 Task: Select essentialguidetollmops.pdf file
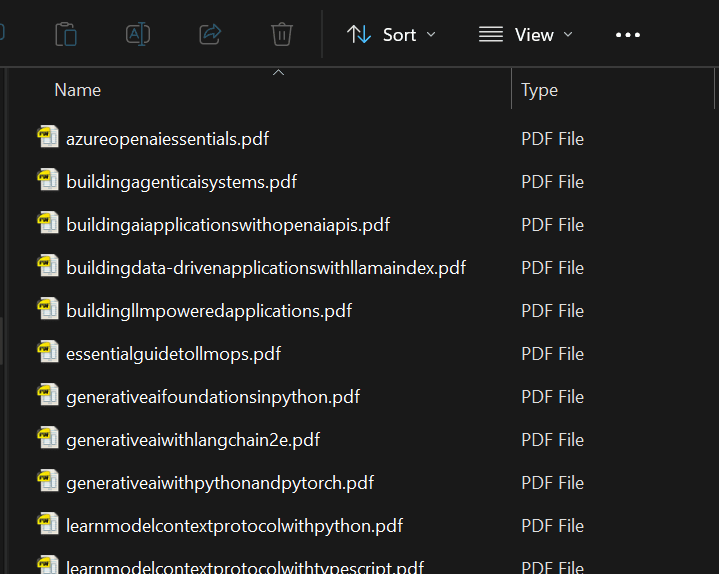point(173,354)
